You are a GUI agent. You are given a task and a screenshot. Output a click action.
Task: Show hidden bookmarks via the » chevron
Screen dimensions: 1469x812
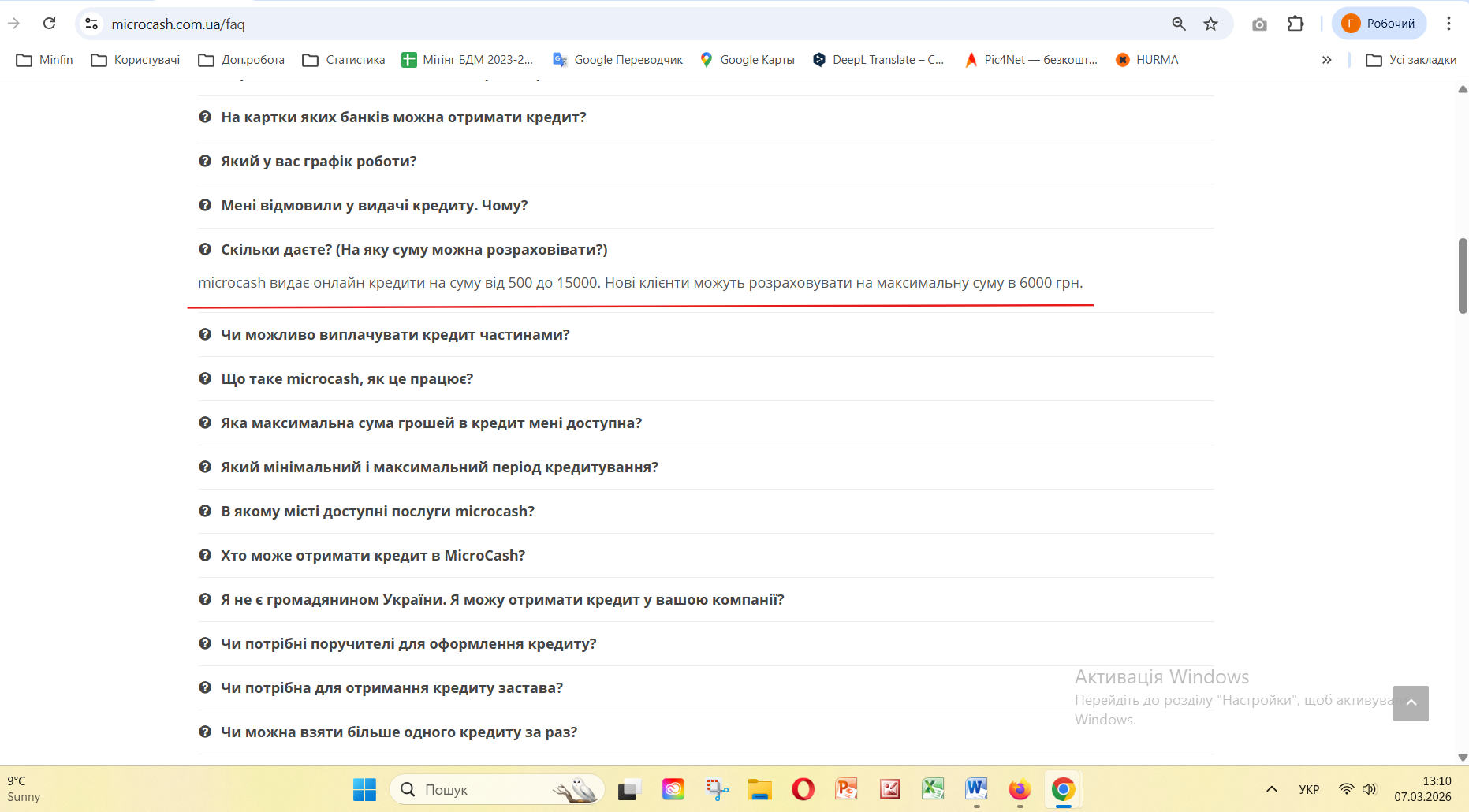click(x=1327, y=60)
